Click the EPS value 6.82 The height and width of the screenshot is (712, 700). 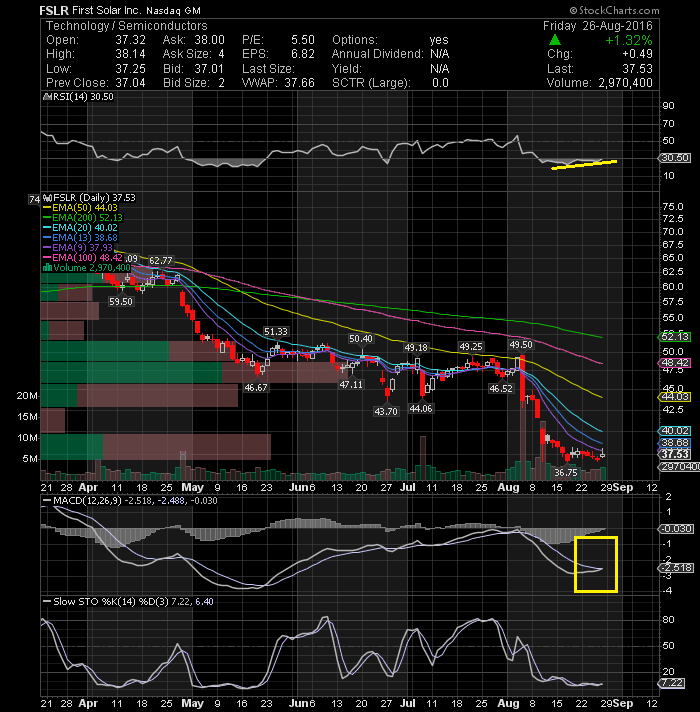tap(303, 54)
